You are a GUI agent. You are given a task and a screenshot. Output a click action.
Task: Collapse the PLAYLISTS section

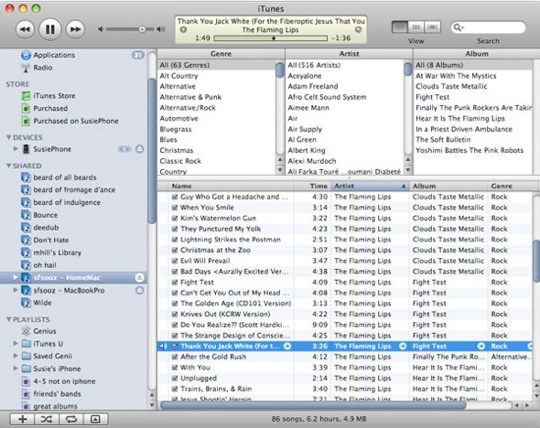9,320
